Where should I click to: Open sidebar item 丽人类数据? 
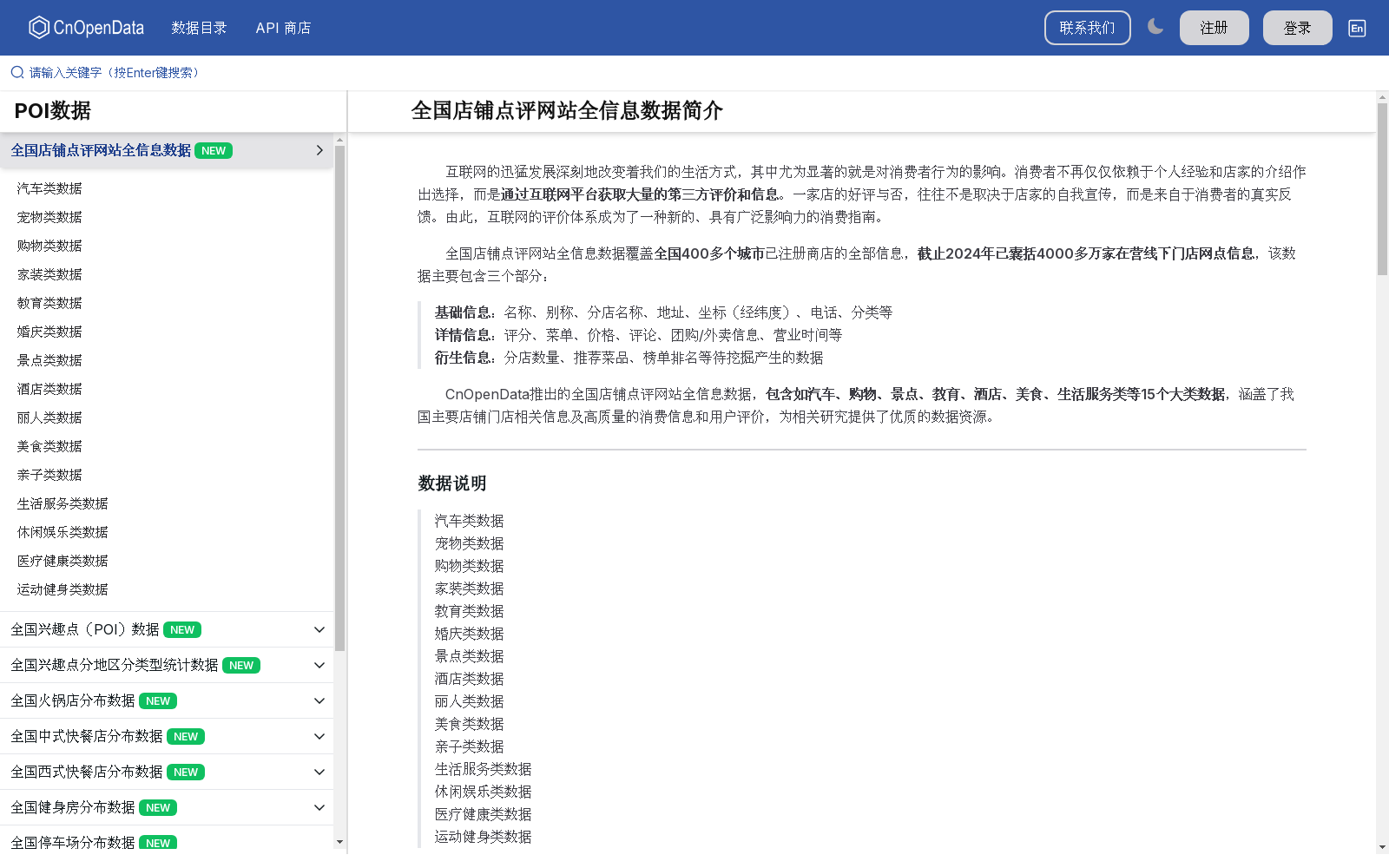pyautogui.click(x=49, y=418)
